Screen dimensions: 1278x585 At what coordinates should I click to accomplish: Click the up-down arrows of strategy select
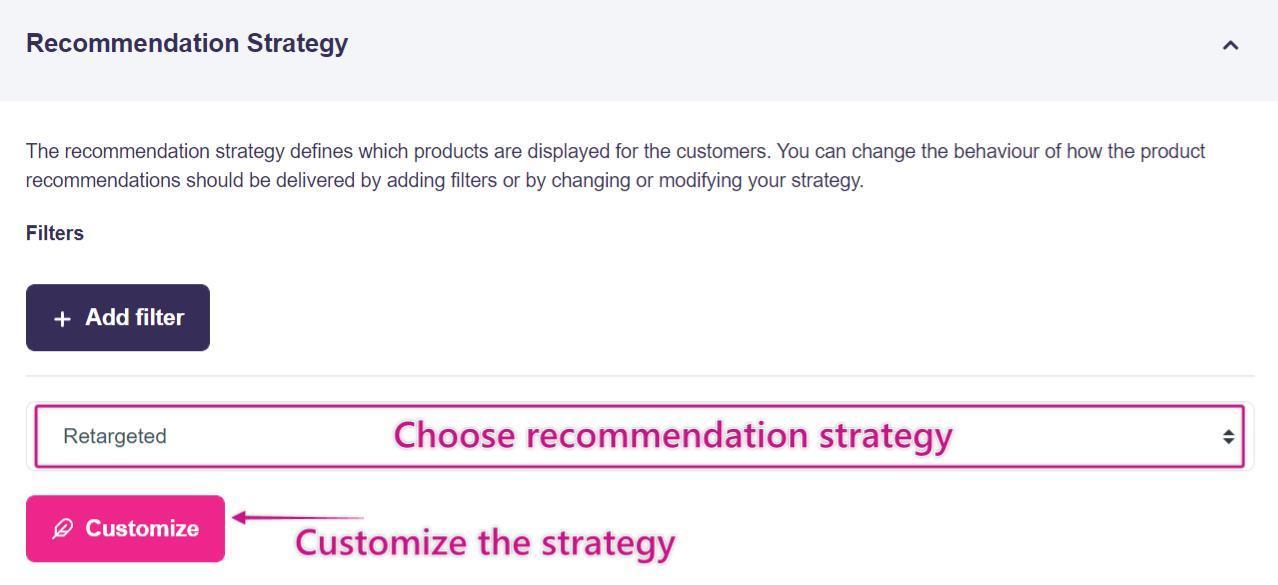[1228, 437]
